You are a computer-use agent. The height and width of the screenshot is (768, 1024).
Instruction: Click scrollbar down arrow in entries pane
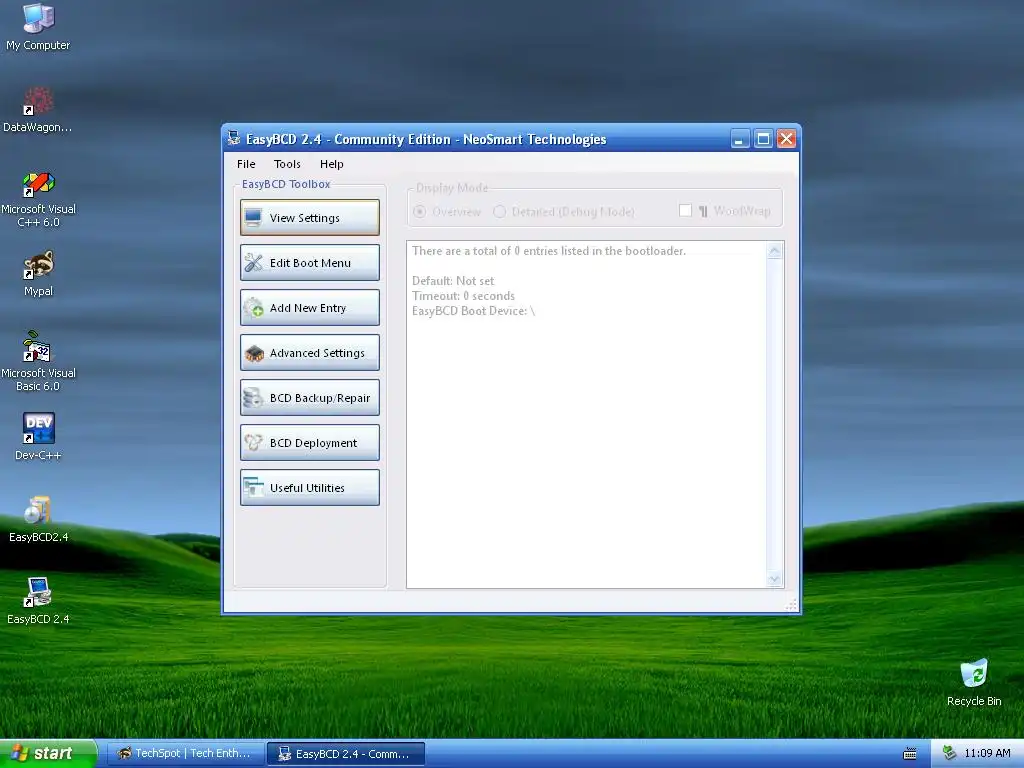775,579
